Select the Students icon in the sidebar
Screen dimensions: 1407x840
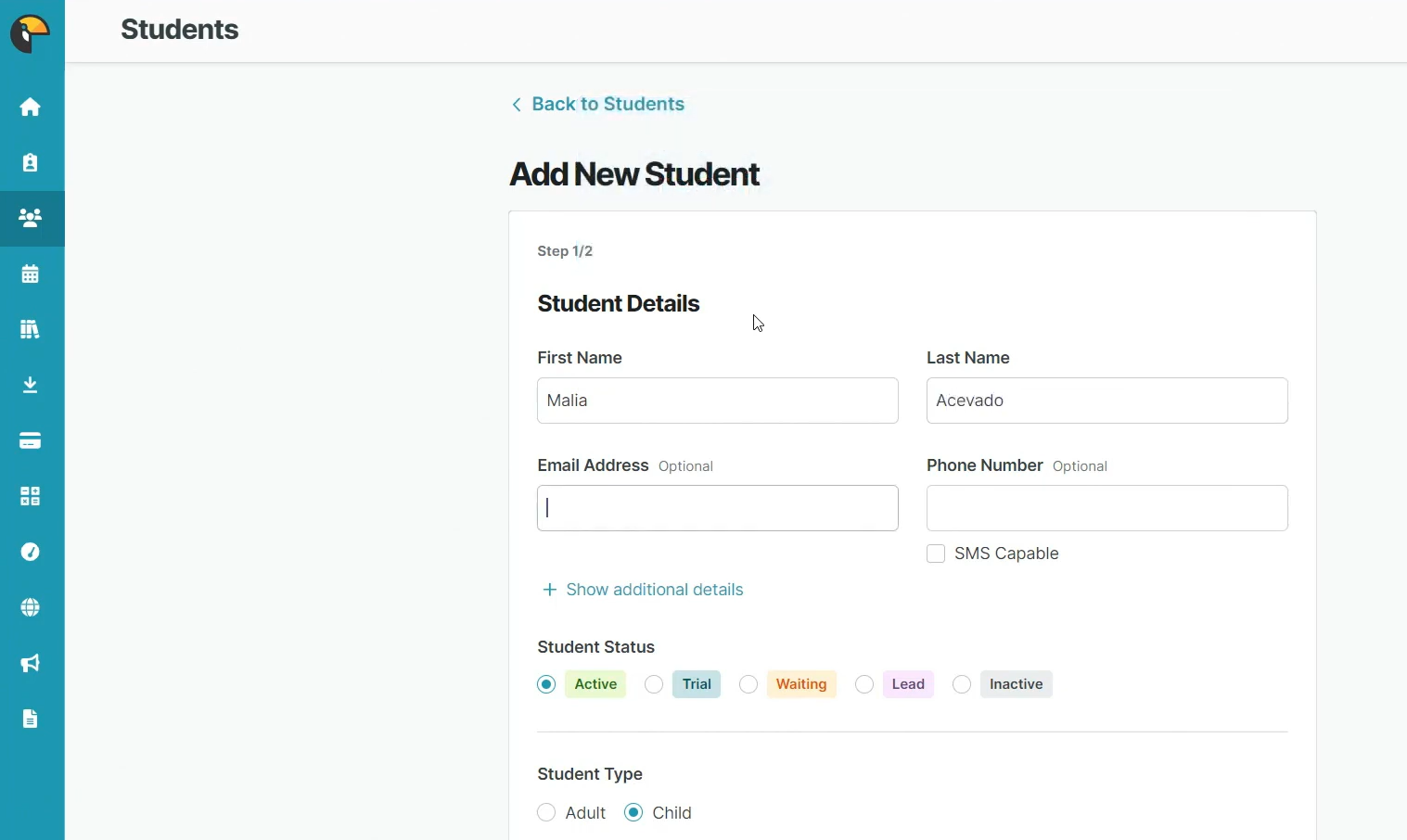coord(31,219)
